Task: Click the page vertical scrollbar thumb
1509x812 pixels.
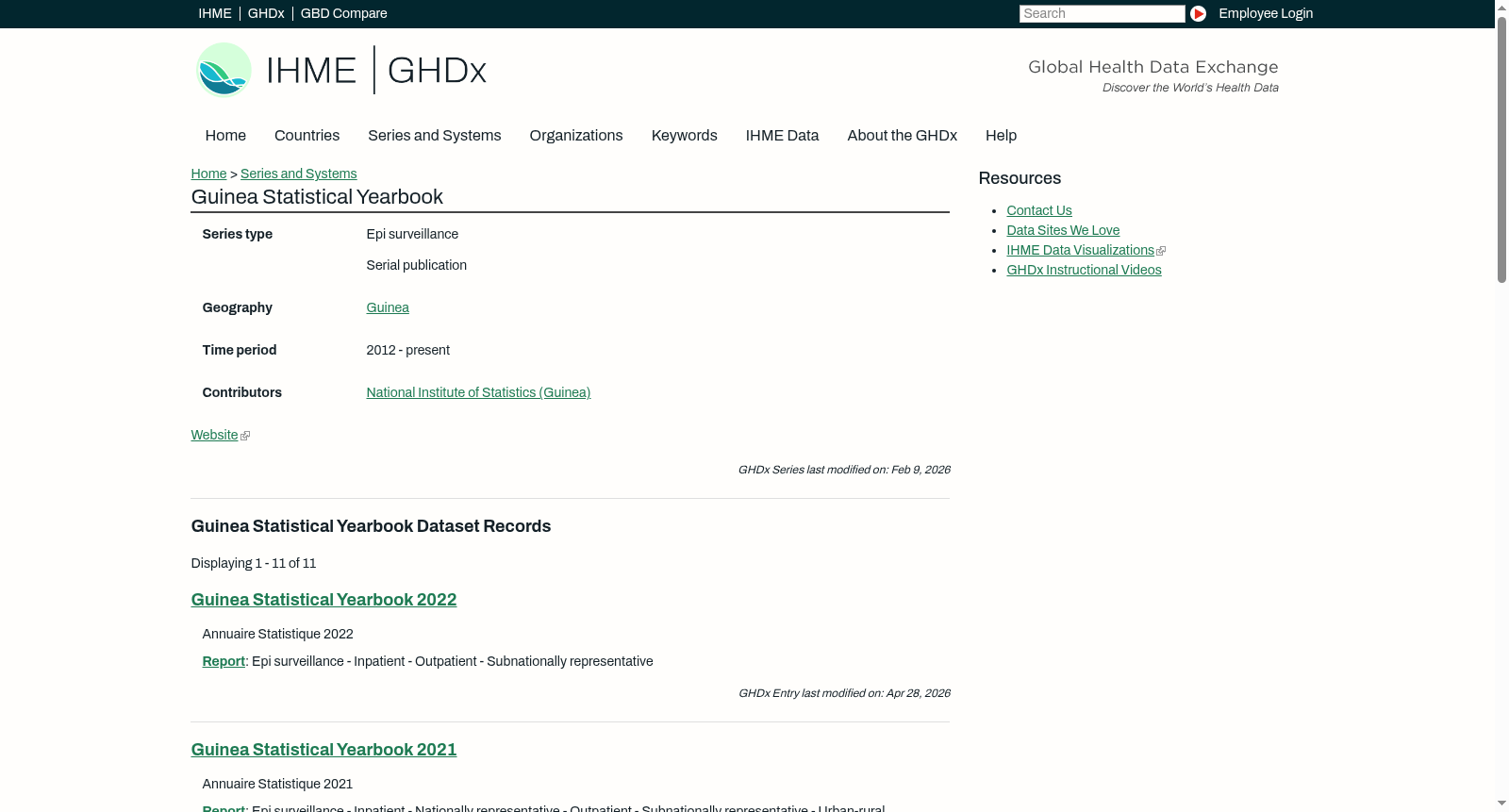Action: [1501, 149]
